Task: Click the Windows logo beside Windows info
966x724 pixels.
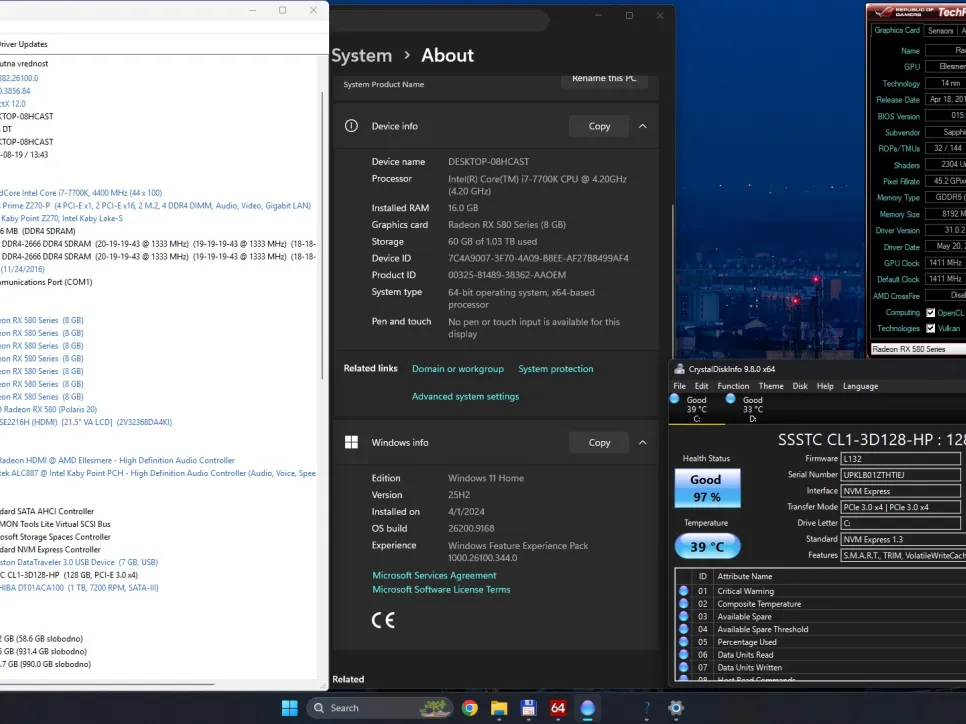Action: pyautogui.click(x=351, y=442)
